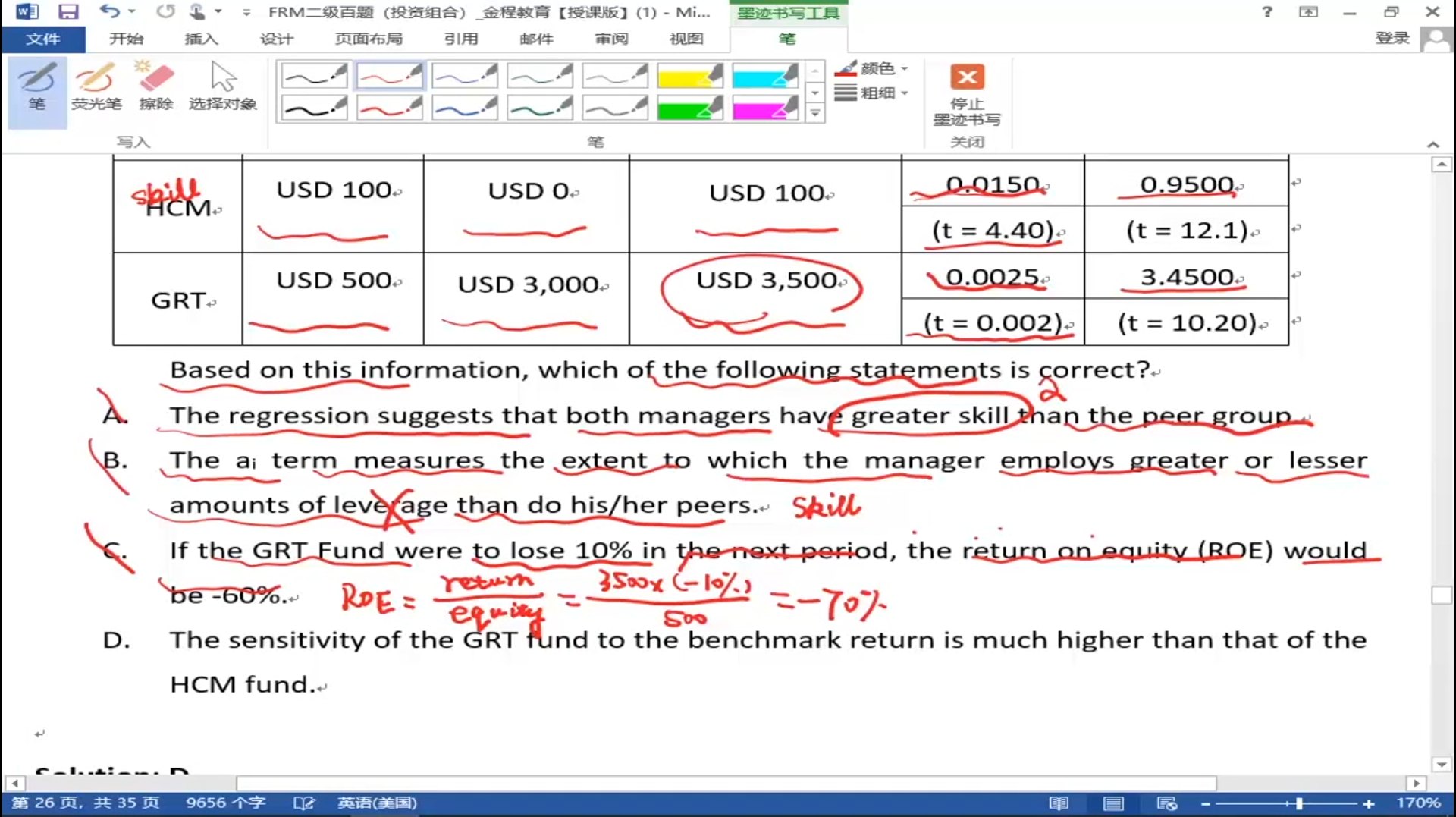Switch to Web Layout view in status bar
The image size is (1456, 817).
click(1167, 803)
